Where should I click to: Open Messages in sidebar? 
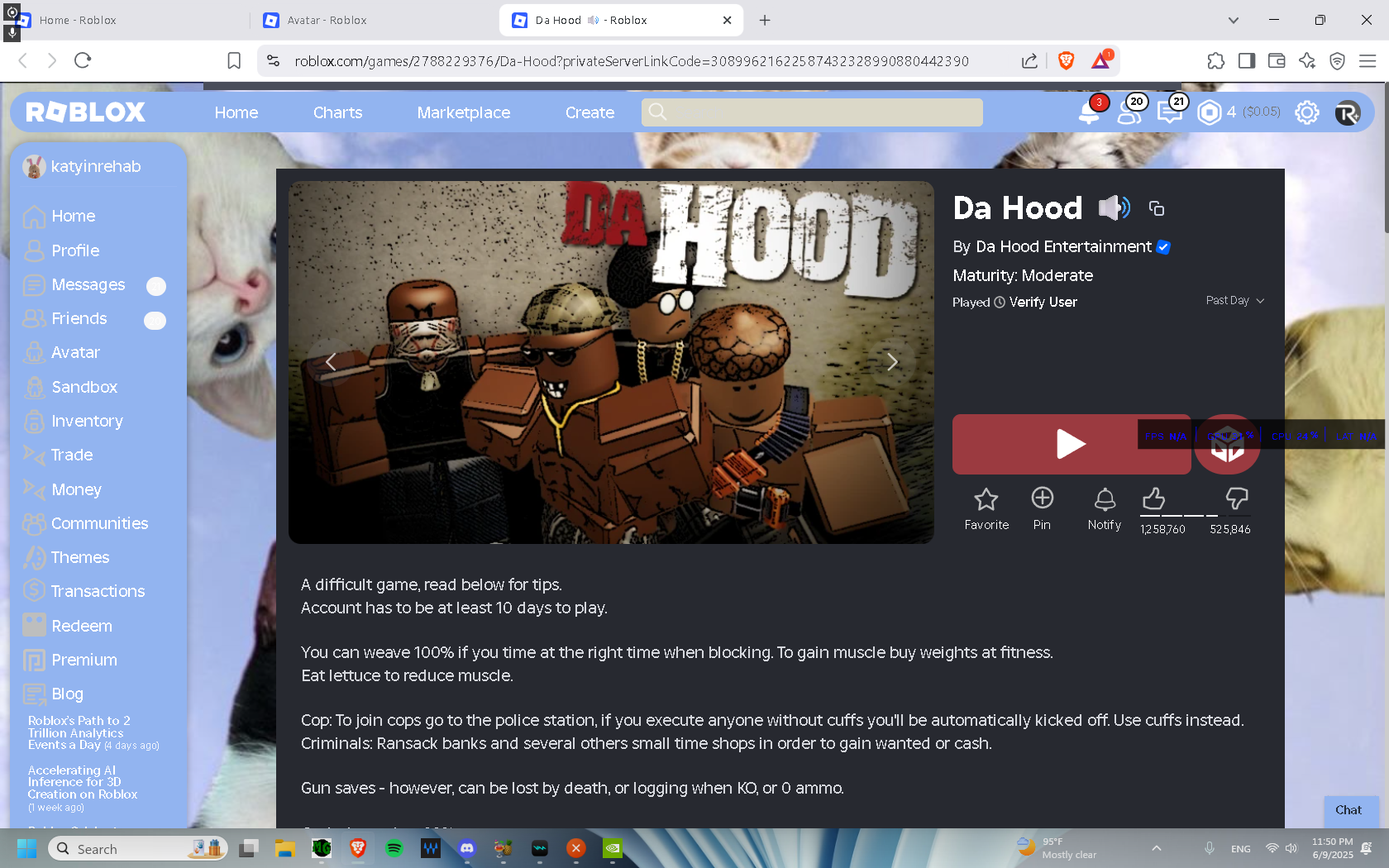(x=74, y=285)
